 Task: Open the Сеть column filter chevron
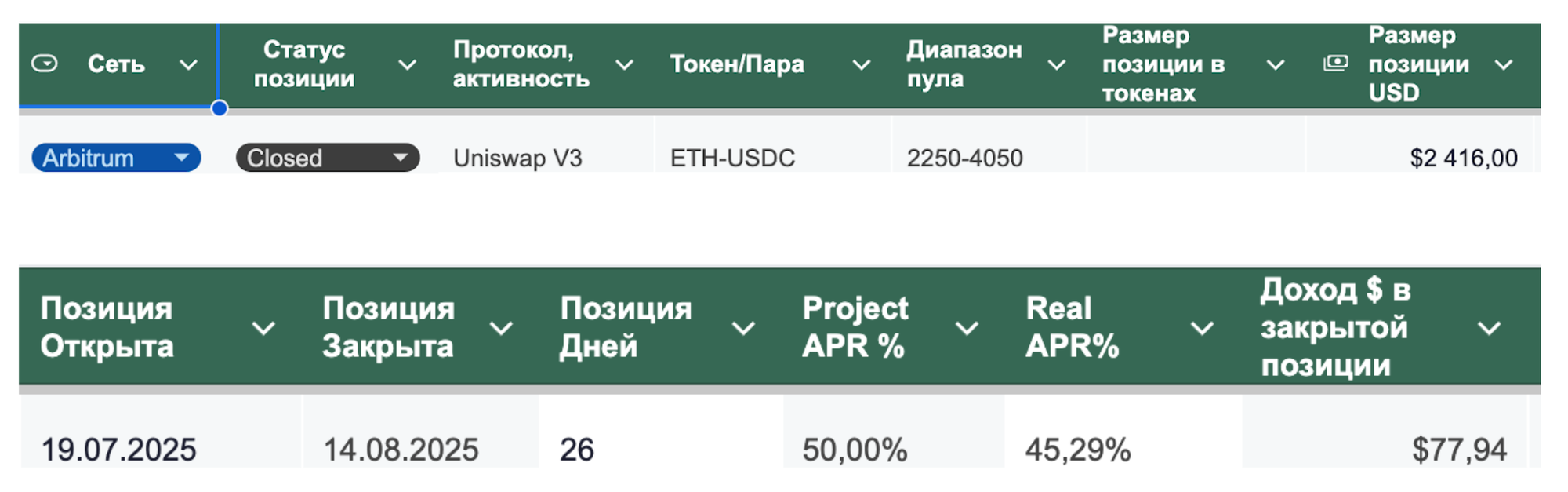(x=188, y=65)
